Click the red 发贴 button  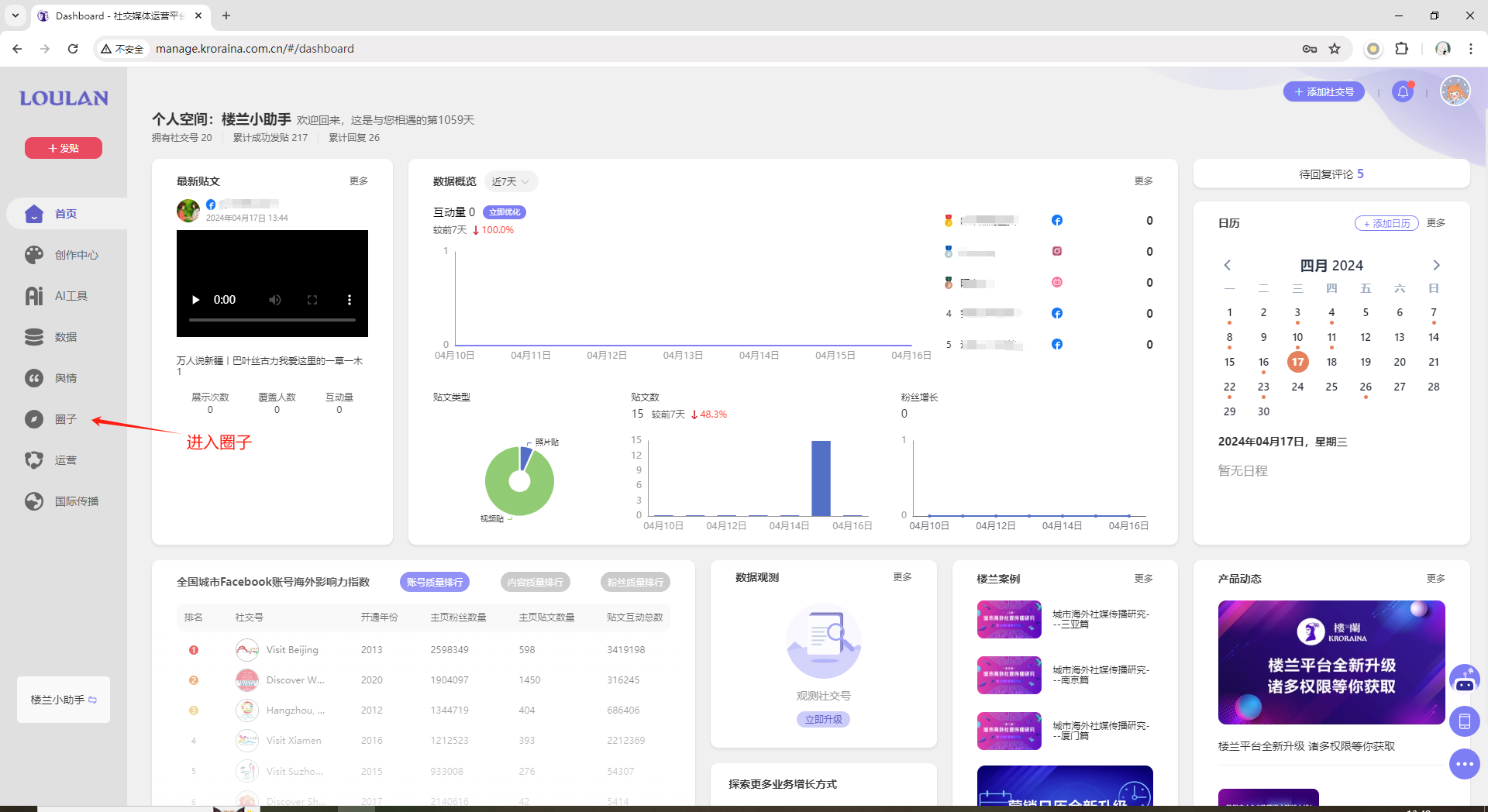pyautogui.click(x=64, y=148)
